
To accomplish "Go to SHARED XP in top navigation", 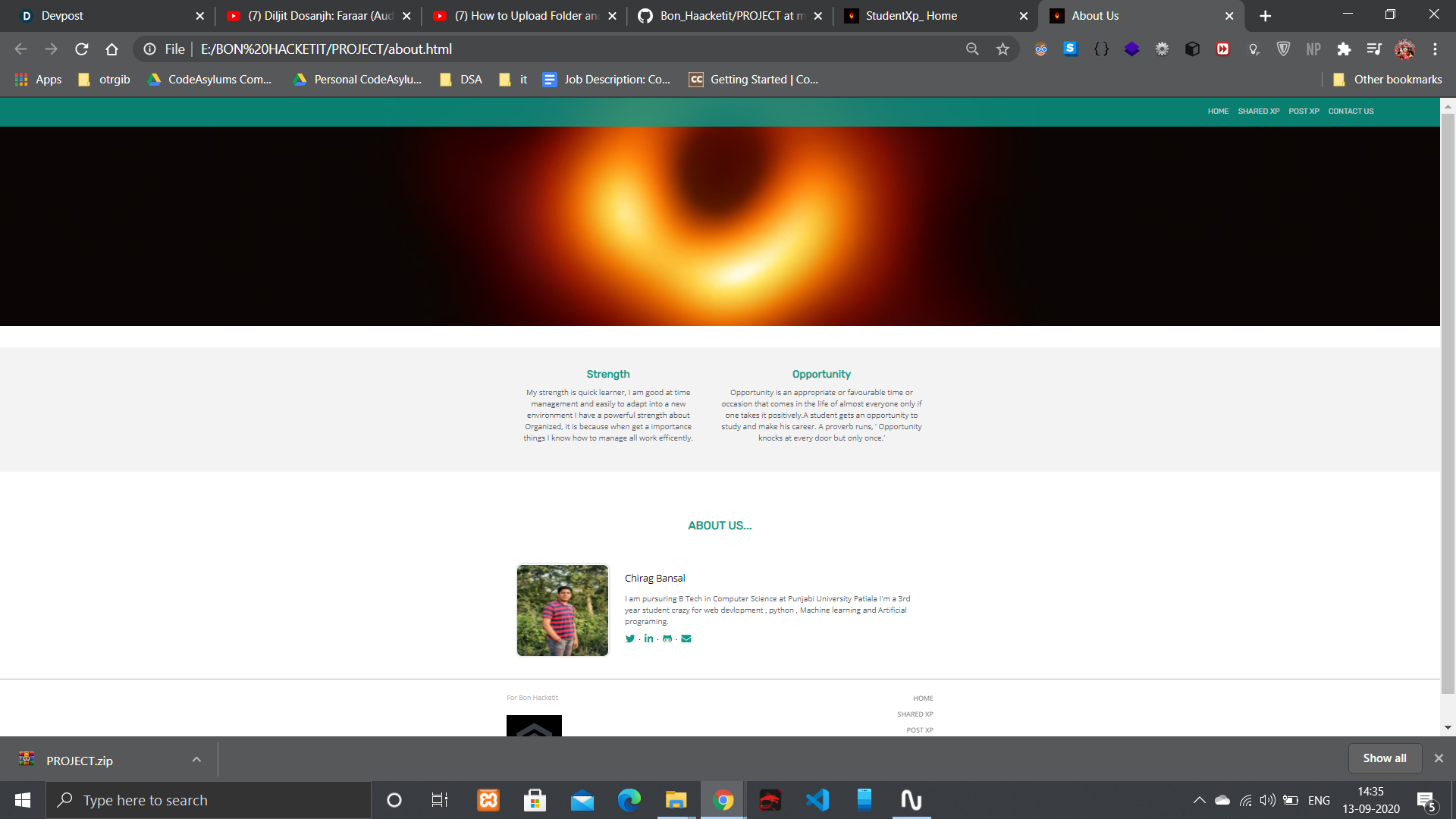I will (x=1258, y=111).
